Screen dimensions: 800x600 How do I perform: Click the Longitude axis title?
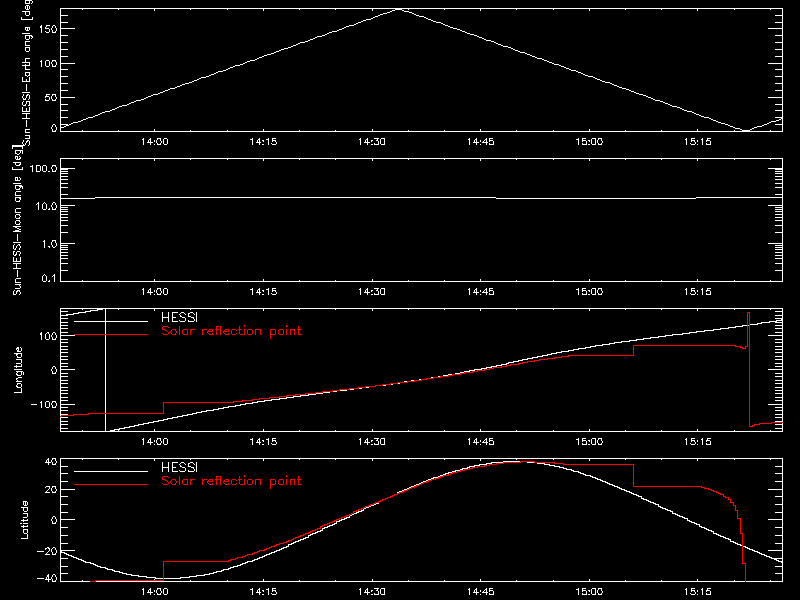(18, 369)
